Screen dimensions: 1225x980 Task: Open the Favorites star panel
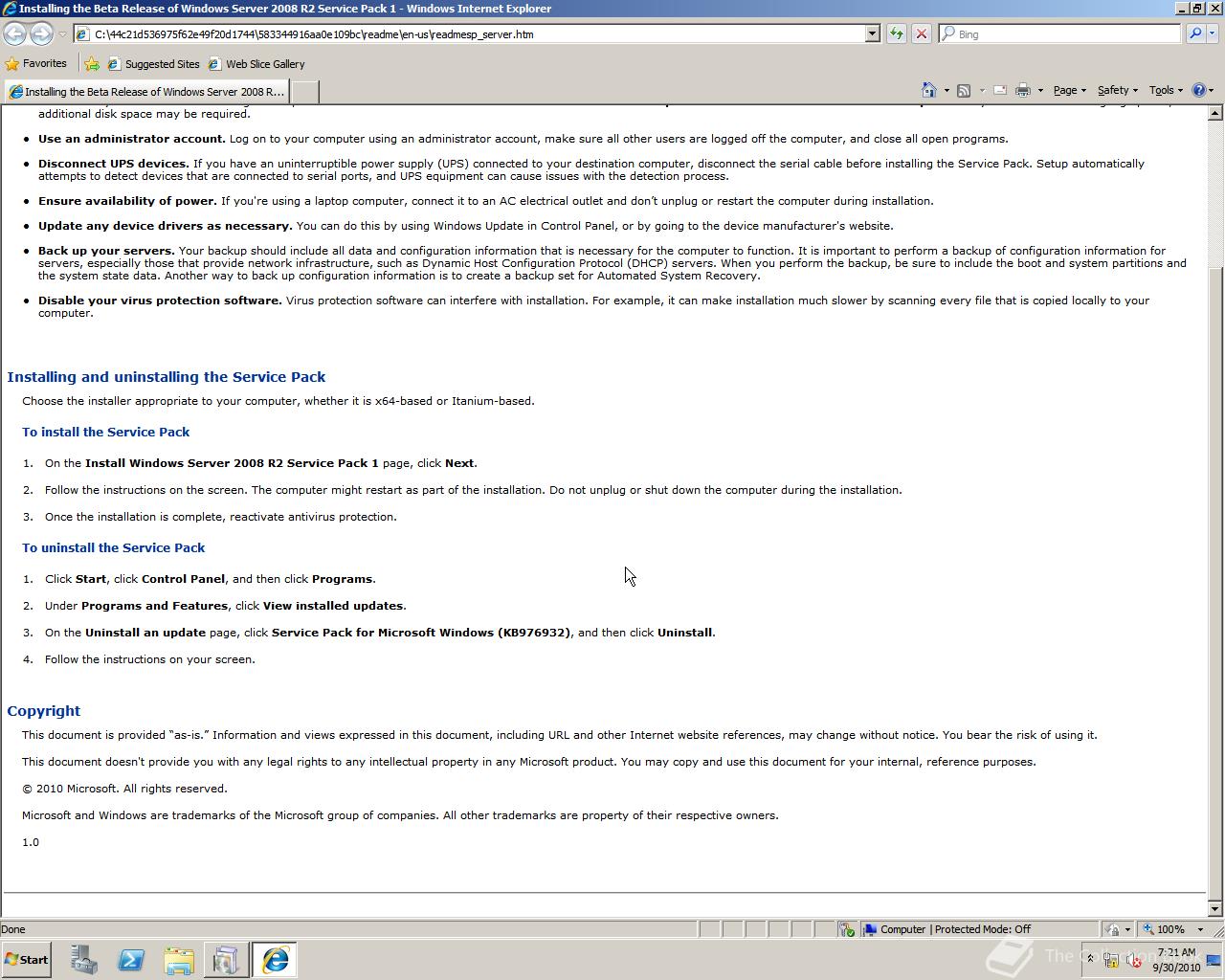tap(36, 64)
